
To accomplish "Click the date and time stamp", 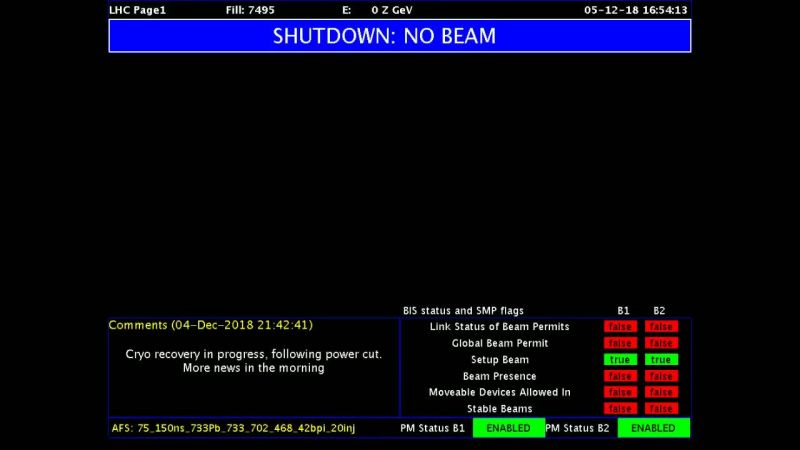I will click(635, 10).
